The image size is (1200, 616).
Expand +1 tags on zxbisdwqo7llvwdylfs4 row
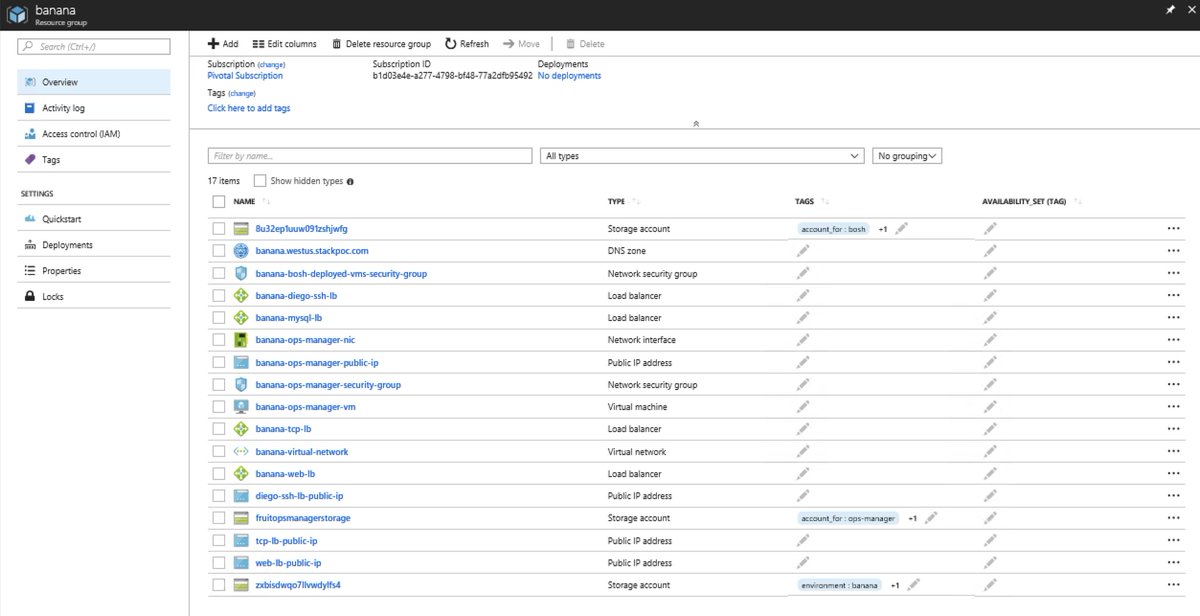click(895, 586)
